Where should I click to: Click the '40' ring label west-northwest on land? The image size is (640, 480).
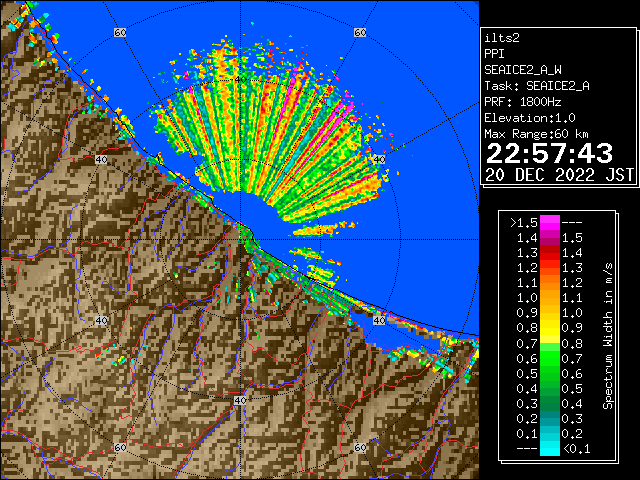pyautogui.click(x=101, y=160)
